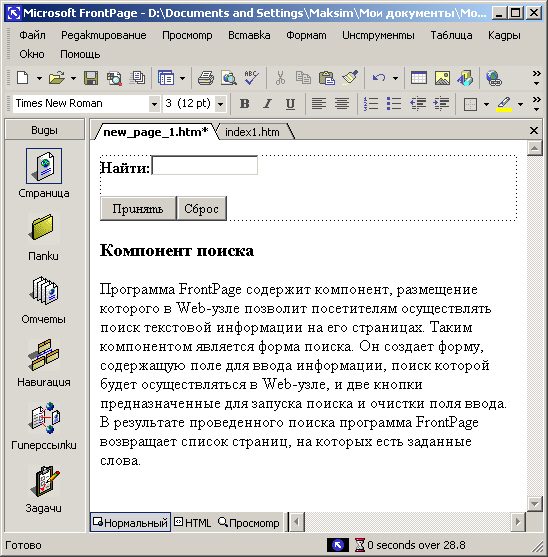
Task: Toggle bulleted list
Action: coord(394,104)
